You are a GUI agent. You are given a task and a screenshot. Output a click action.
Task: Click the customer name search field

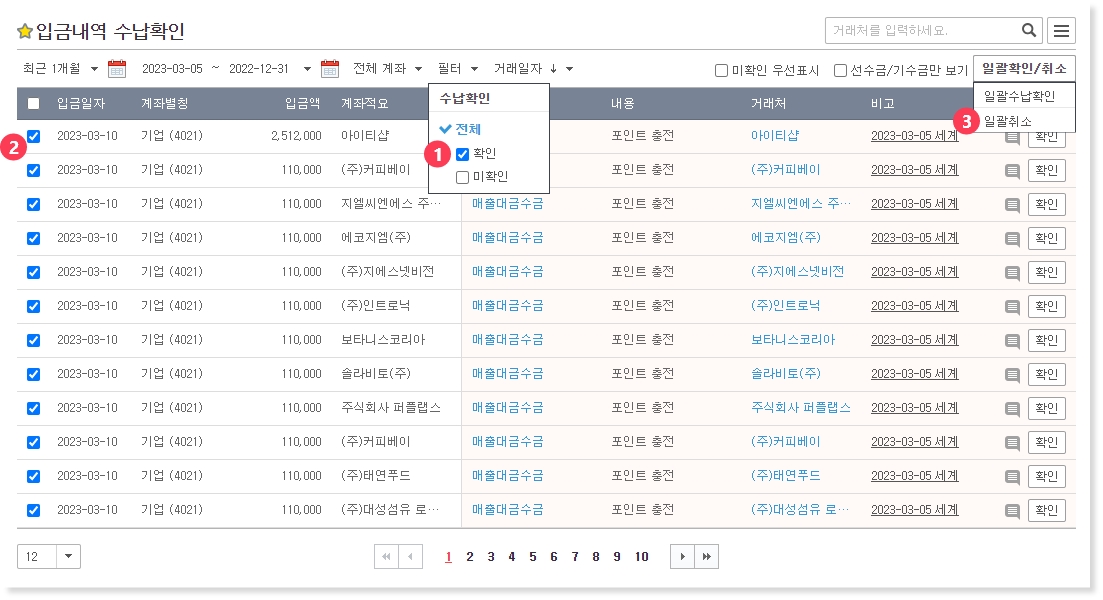tap(920, 30)
